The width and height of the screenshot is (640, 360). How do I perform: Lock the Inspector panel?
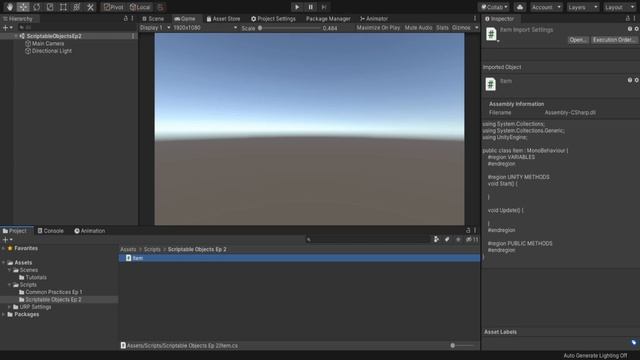click(x=628, y=18)
